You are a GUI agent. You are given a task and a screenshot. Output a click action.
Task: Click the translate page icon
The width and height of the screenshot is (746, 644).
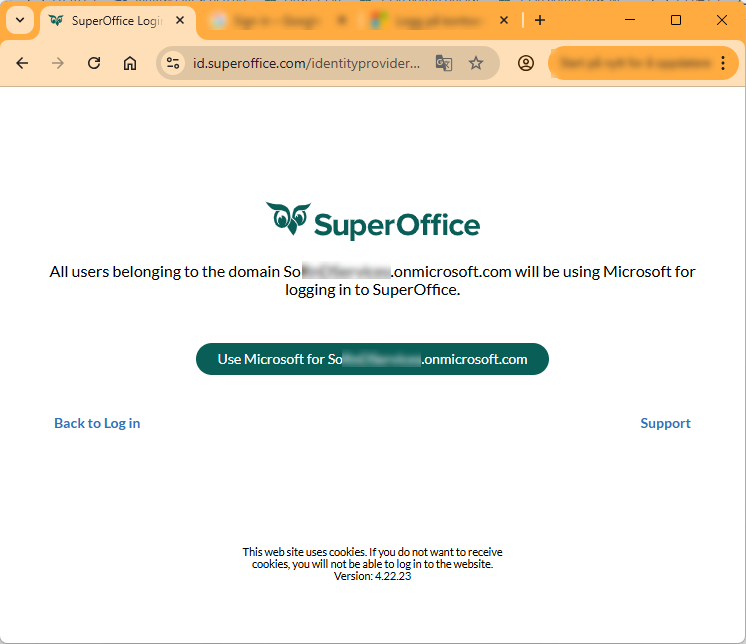click(444, 63)
